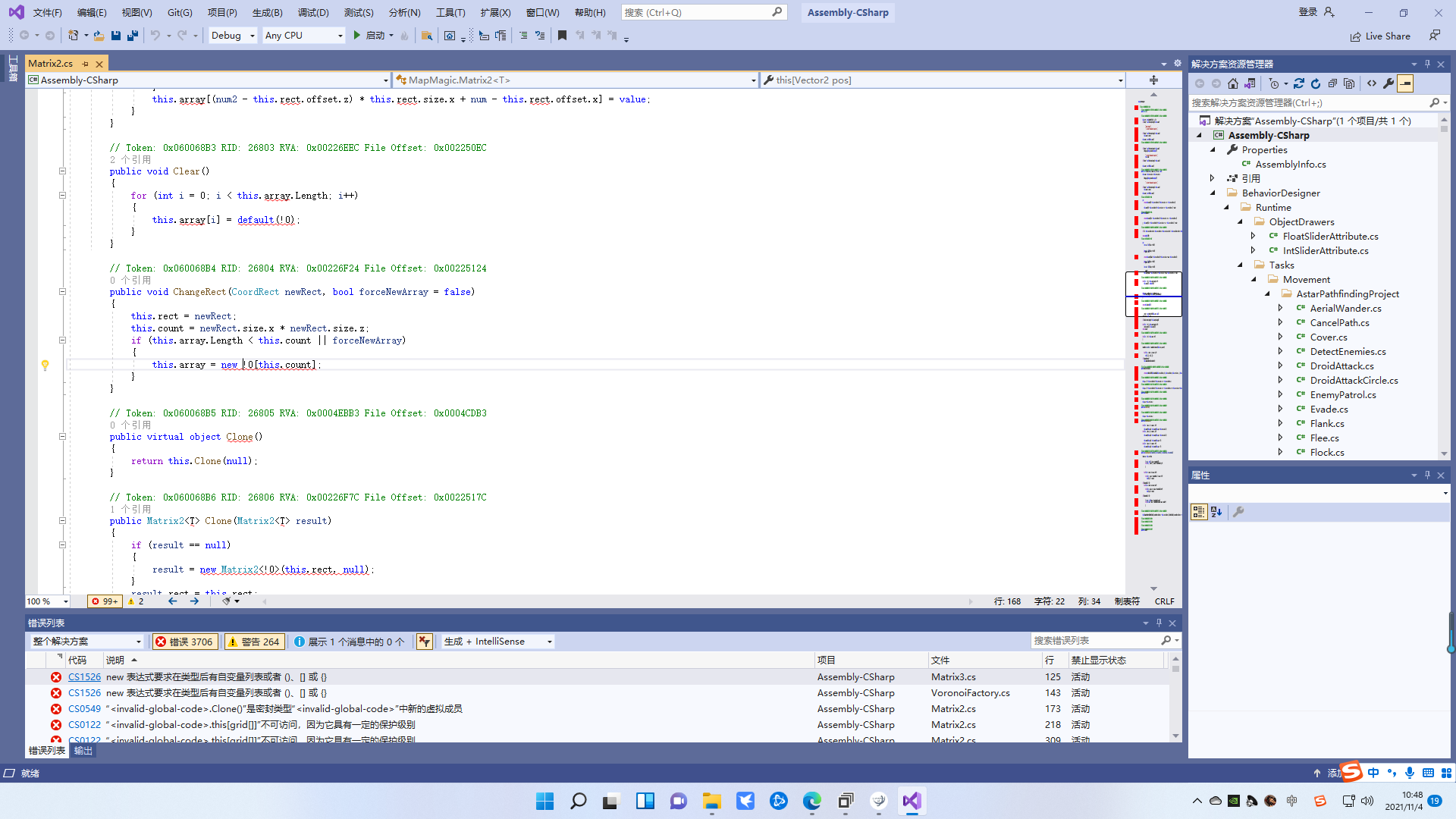The width and height of the screenshot is (1456, 819).
Task: Toggle the Warnings 264 filter button
Action: pos(254,642)
